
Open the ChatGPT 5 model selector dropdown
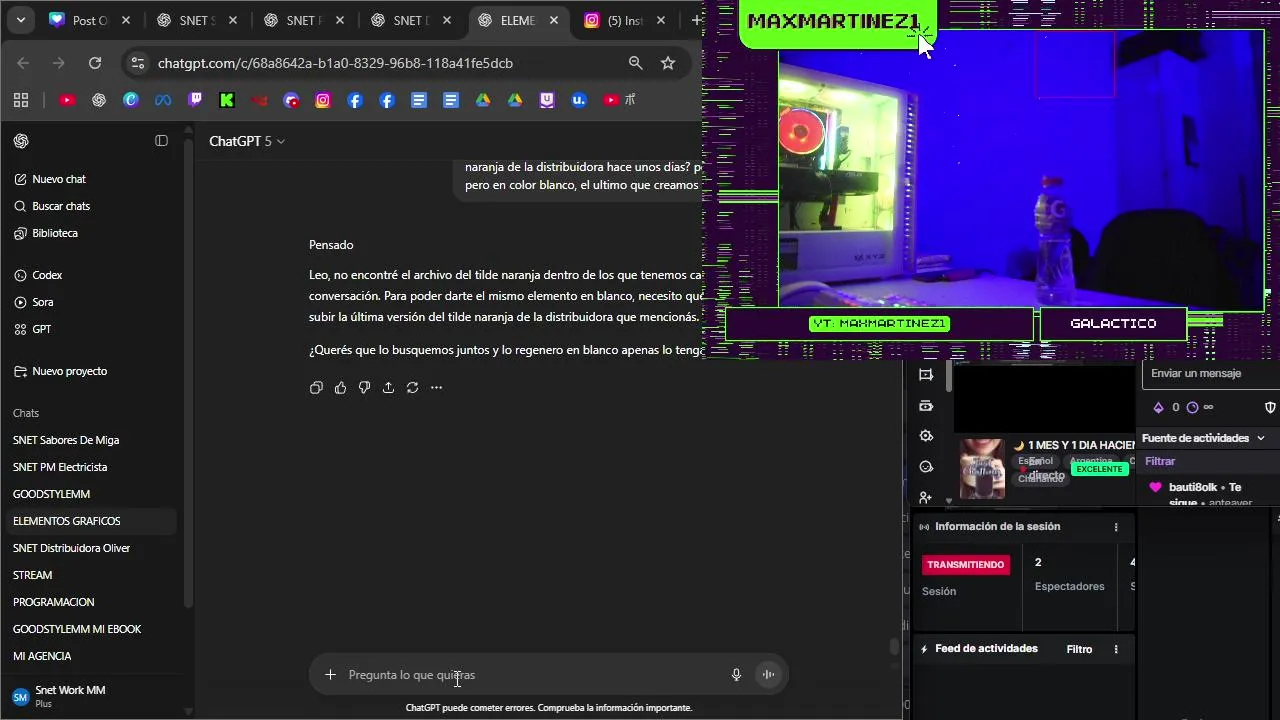pyautogui.click(x=246, y=141)
